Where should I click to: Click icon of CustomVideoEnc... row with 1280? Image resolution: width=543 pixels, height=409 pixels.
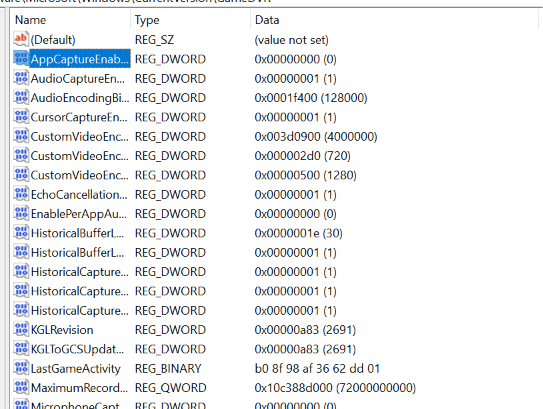coord(21,175)
